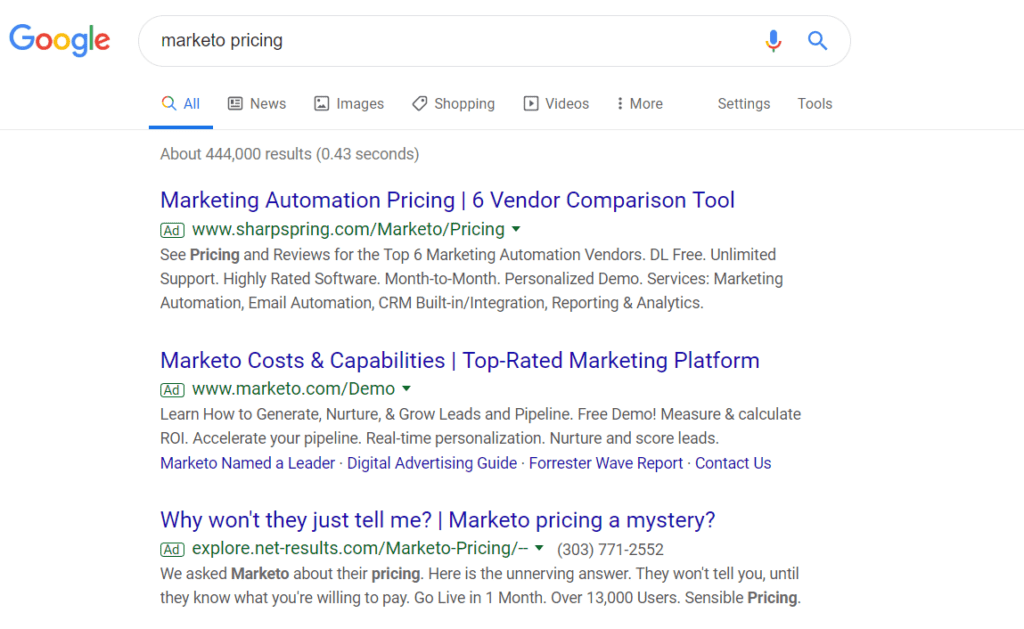Click the News tab icon
This screenshot has height=629, width=1024.
click(x=235, y=103)
